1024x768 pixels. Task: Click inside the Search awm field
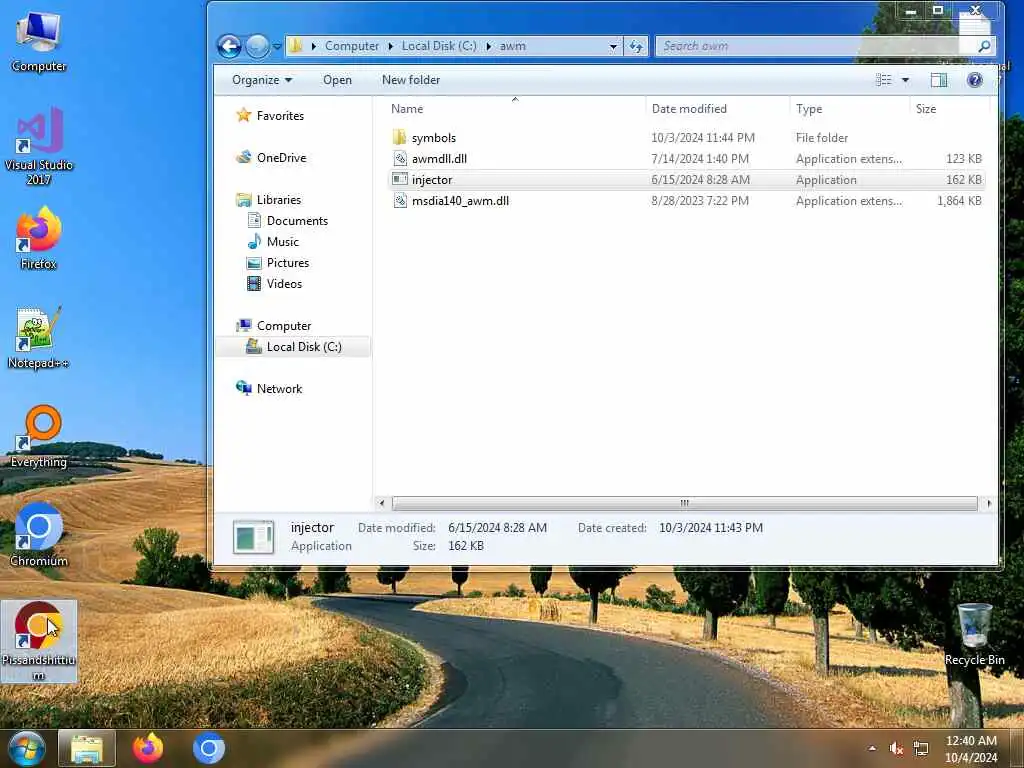(x=815, y=46)
